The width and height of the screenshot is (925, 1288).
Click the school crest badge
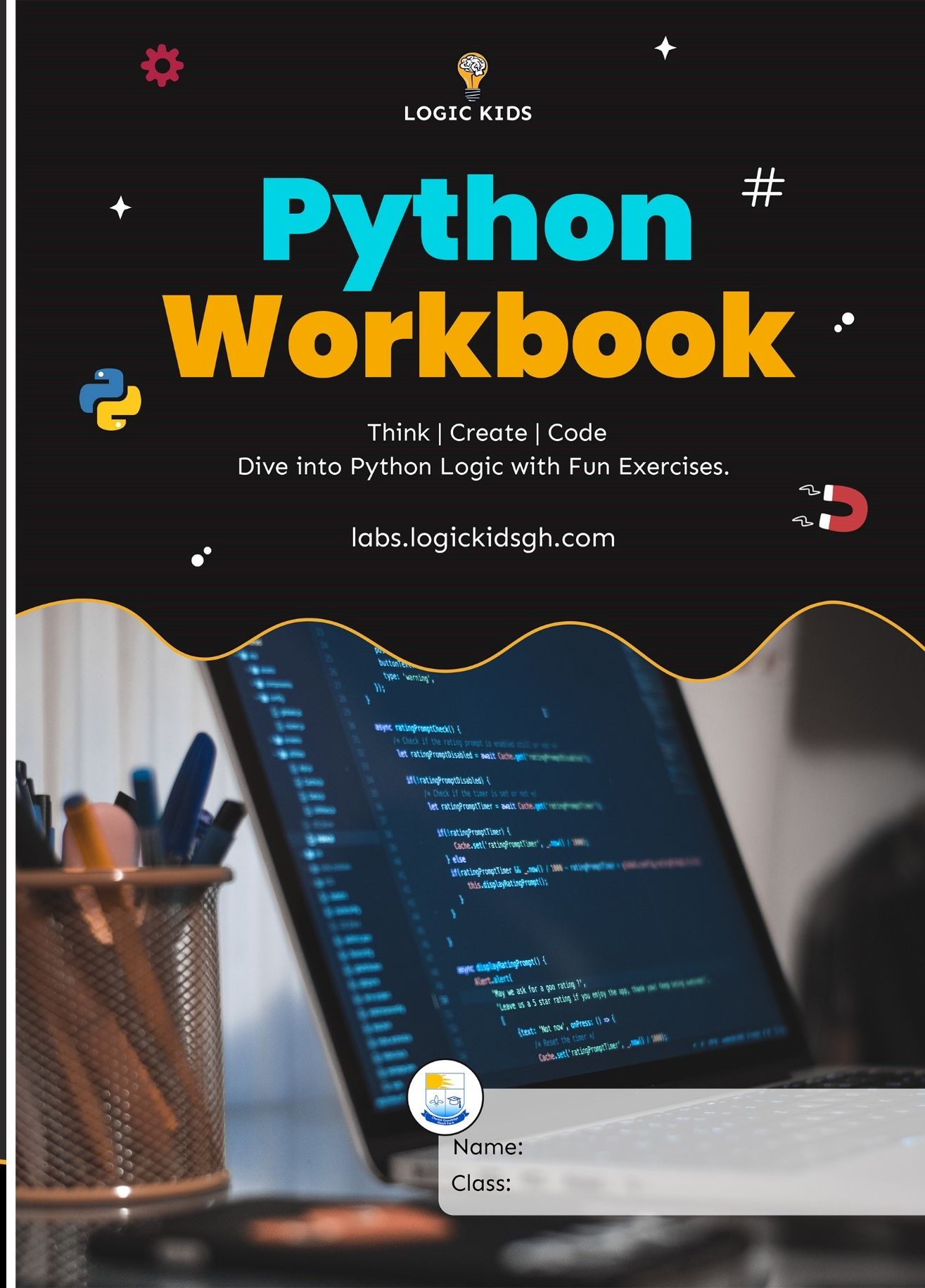(445, 1097)
